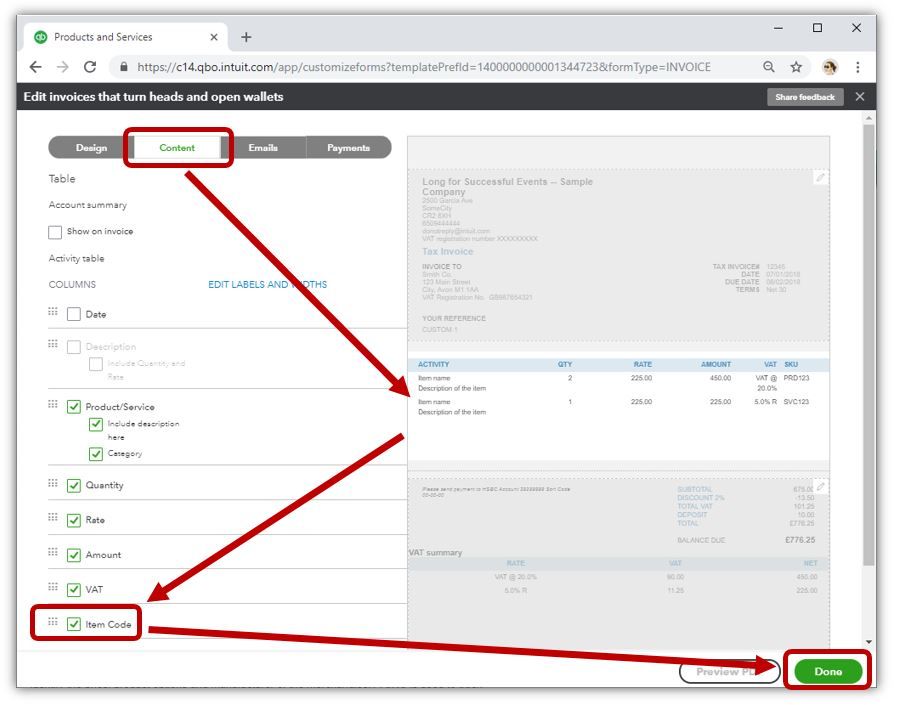Enable Show on invoice checkbox
Screen dimensions: 898x705
tap(55, 232)
